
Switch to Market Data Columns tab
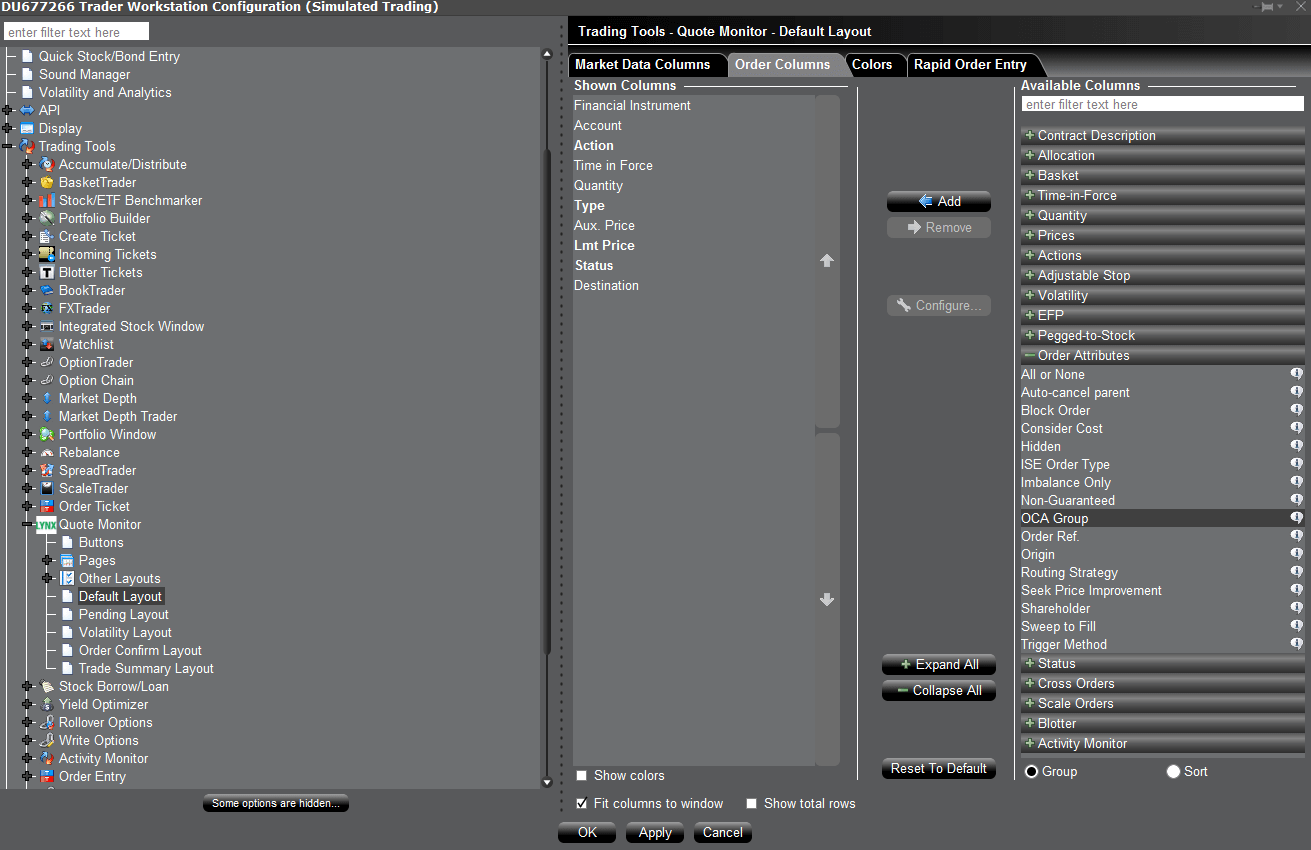tap(642, 64)
